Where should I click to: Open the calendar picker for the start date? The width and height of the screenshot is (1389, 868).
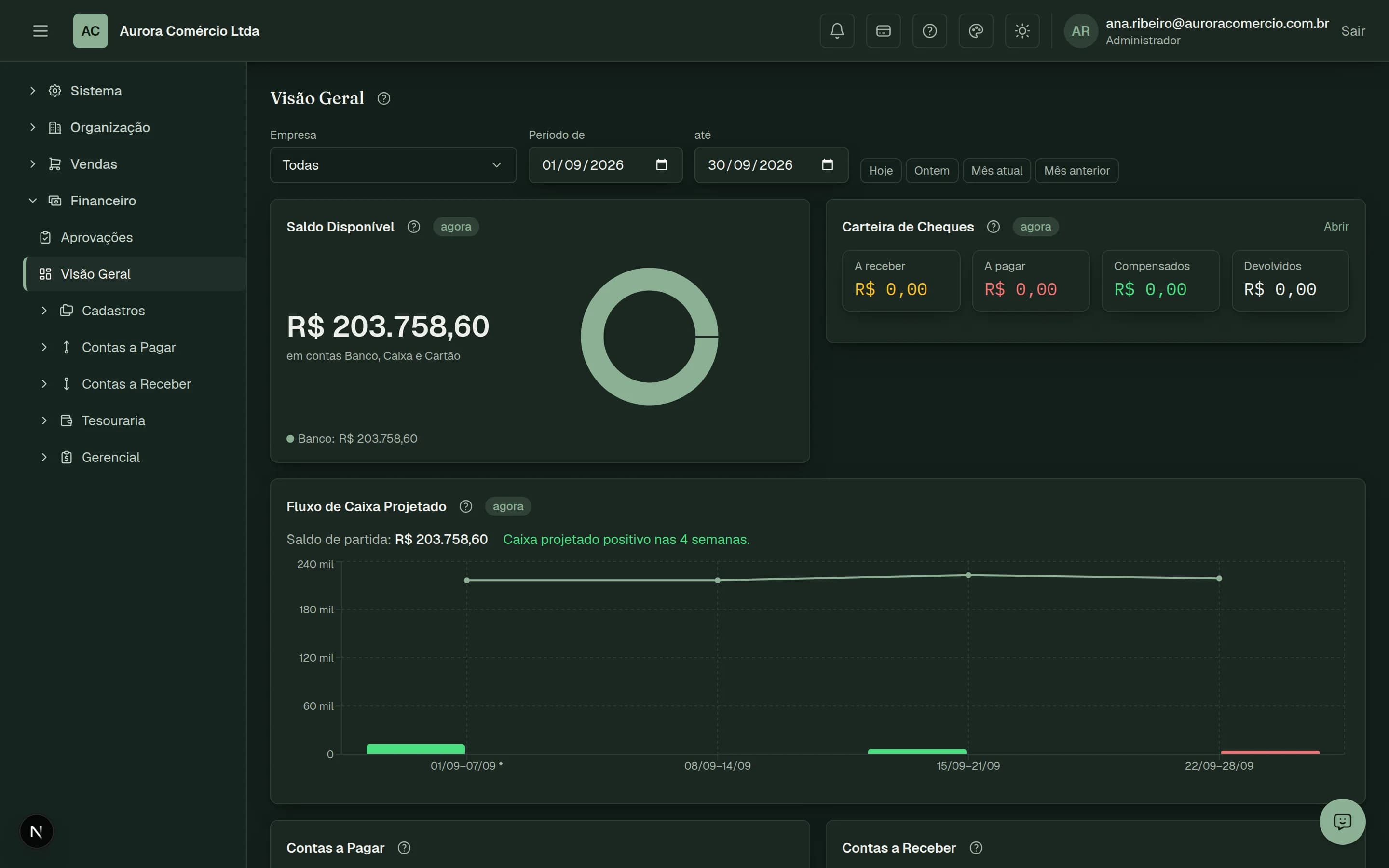point(662,165)
